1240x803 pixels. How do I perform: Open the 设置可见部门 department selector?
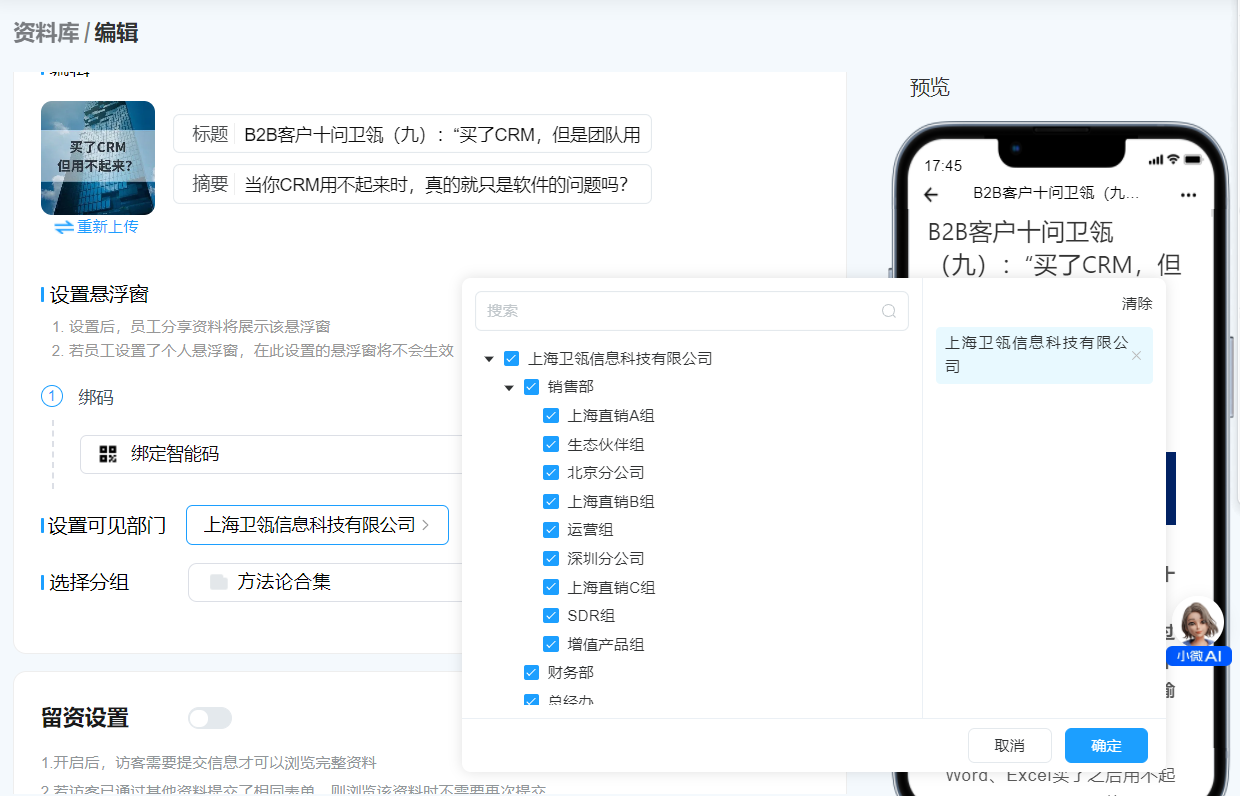[x=317, y=525]
